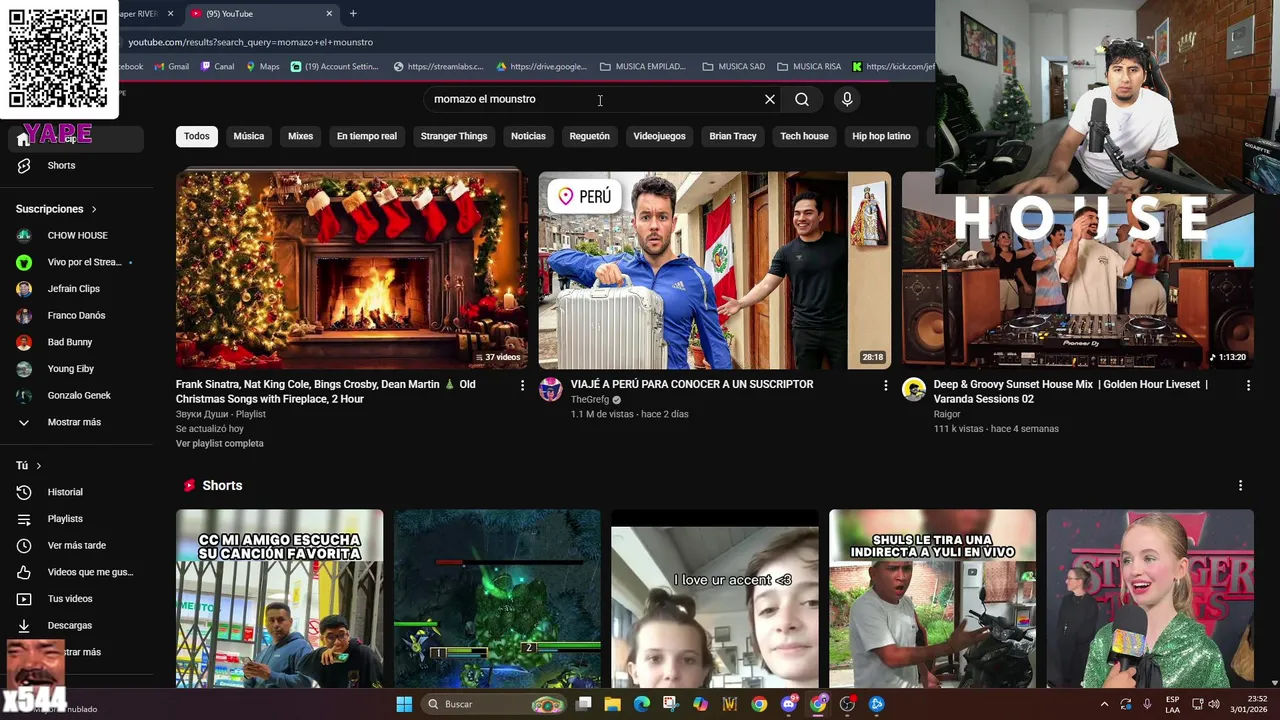The height and width of the screenshot is (720, 1280).
Task: Open TheGrefg channel name link
Action: [590, 399]
